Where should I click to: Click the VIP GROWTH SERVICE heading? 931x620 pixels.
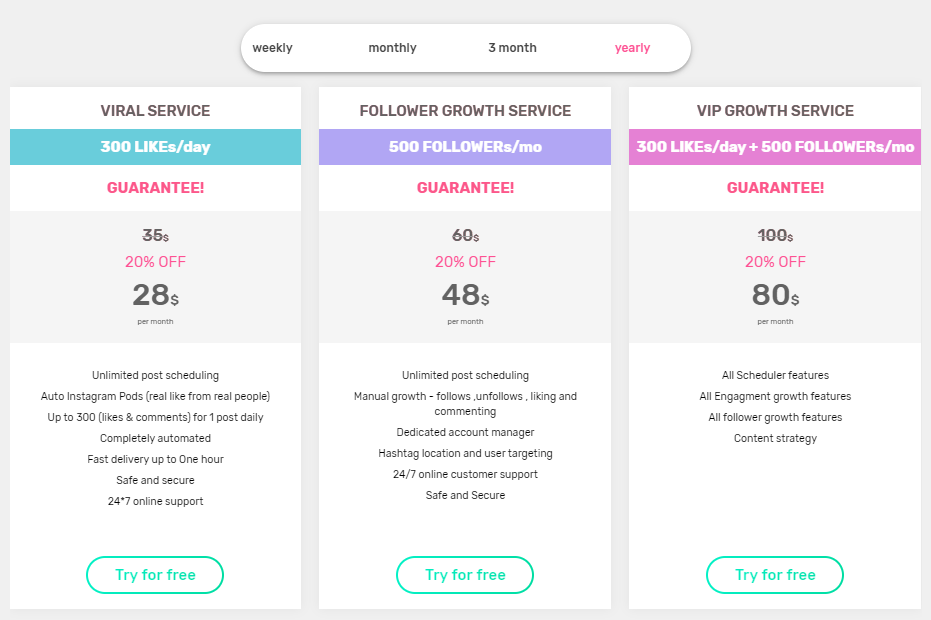(775, 110)
